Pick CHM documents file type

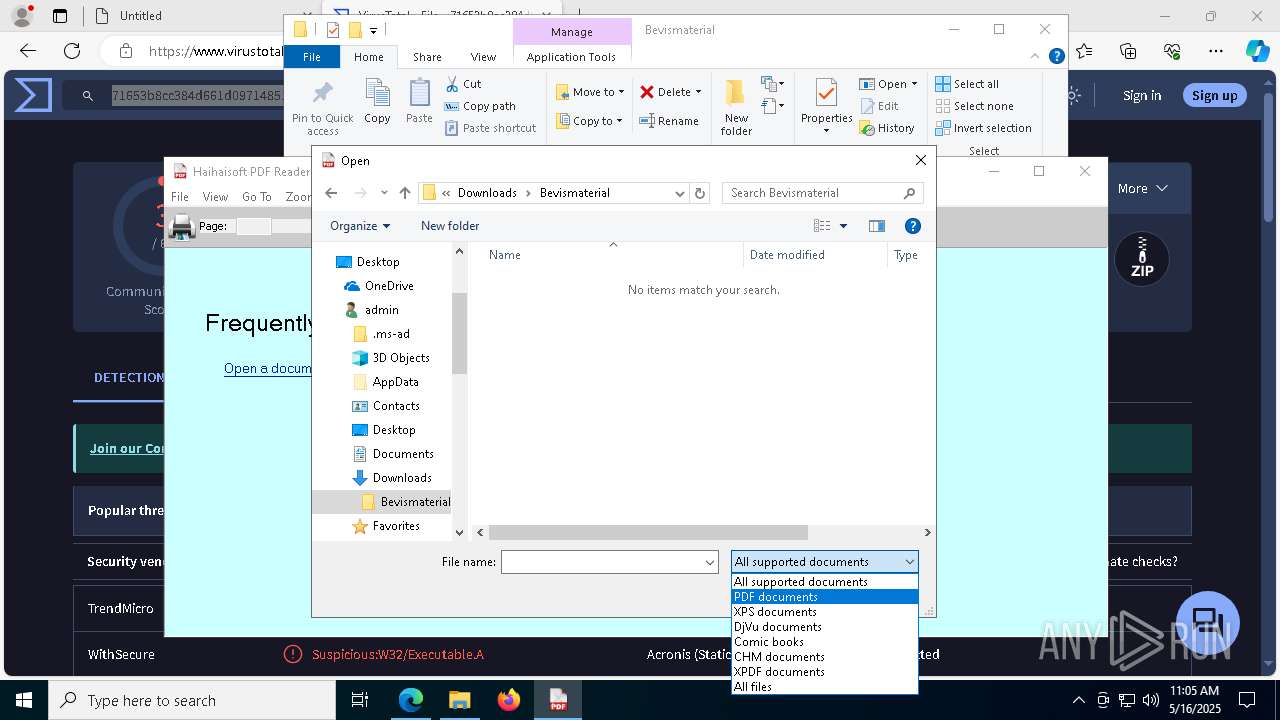point(824,657)
